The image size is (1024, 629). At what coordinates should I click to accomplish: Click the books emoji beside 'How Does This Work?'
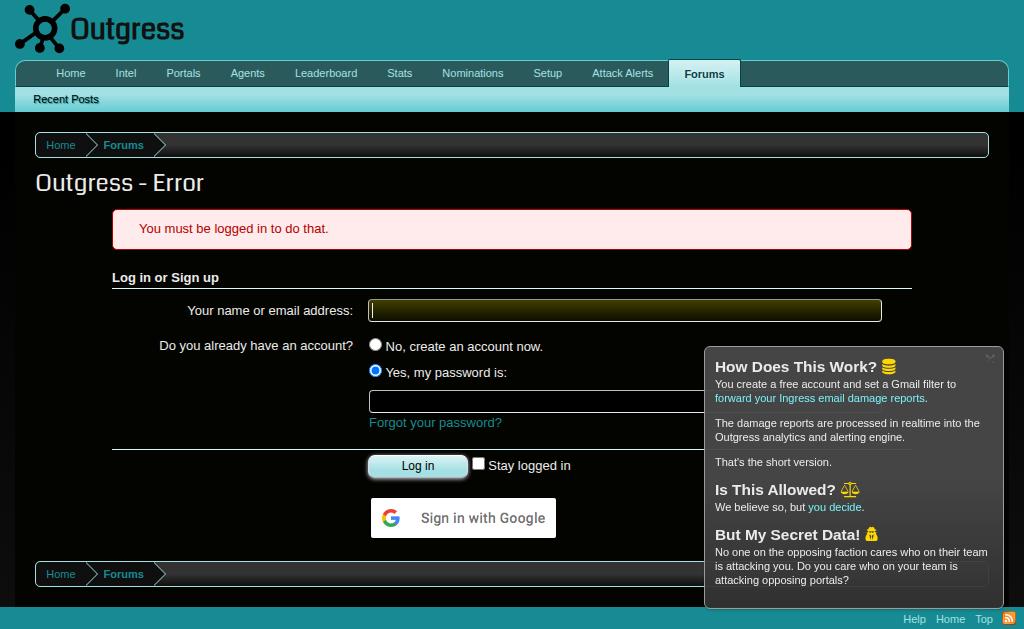pyautogui.click(x=888, y=366)
